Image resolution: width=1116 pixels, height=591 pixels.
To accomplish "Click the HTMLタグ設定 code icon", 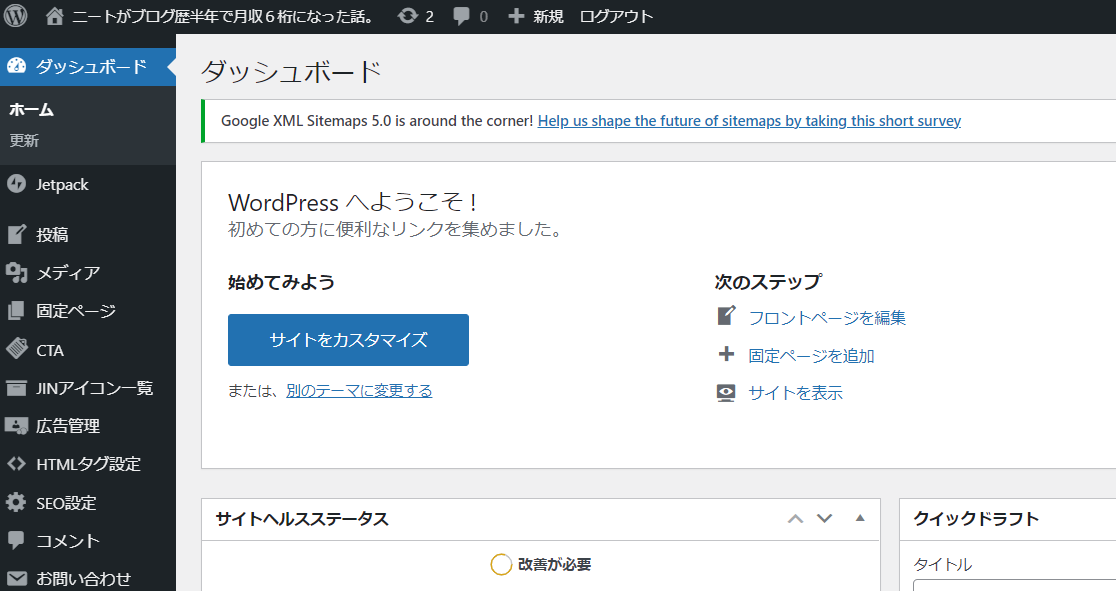I will (x=16, y=464).
